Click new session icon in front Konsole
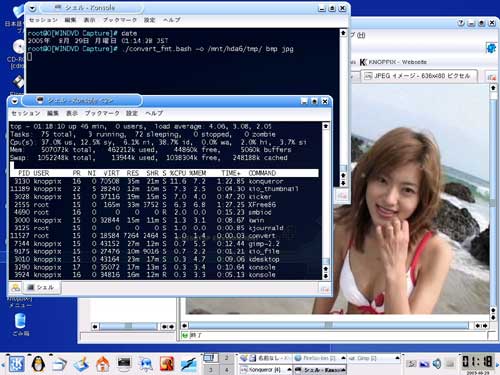The height and width of the screenshot is (375, 500). [16, 287]
